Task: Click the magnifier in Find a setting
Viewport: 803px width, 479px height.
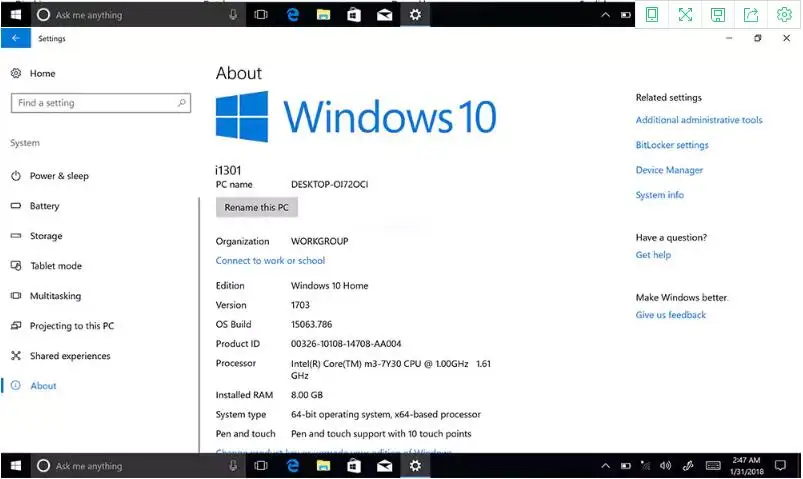Action: (x=181, y=102)
